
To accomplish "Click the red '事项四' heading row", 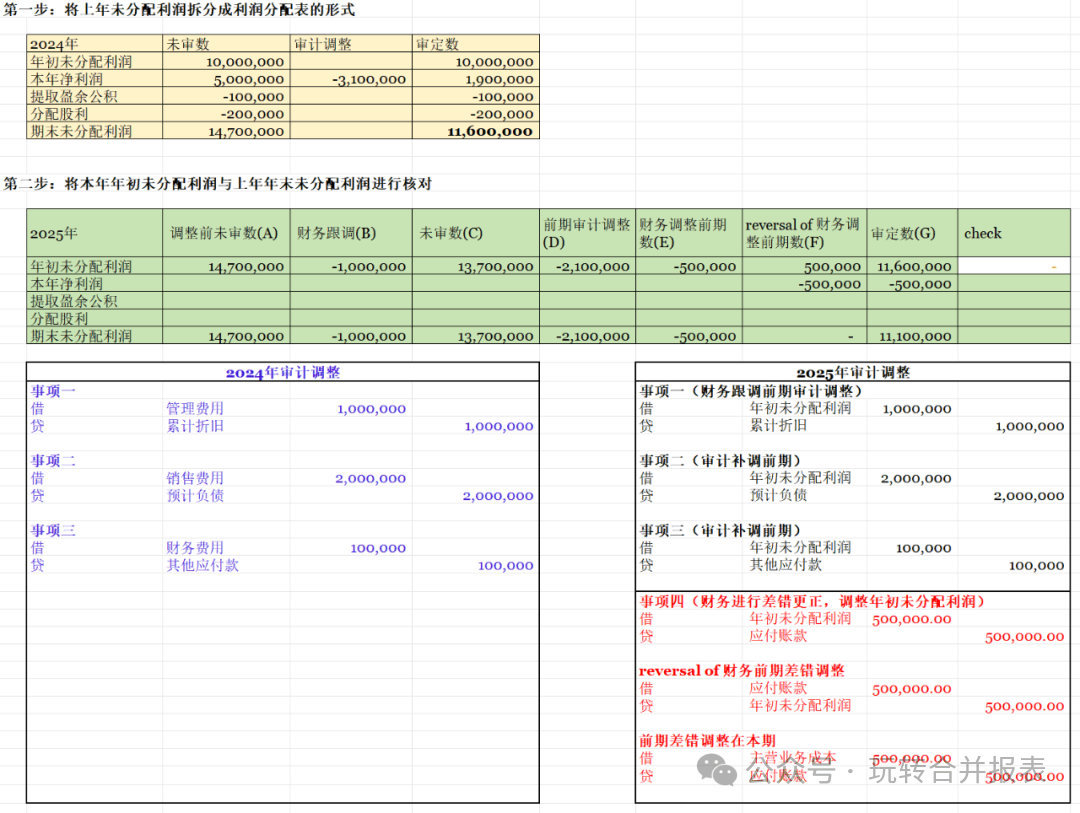I will tap(812, 601).
